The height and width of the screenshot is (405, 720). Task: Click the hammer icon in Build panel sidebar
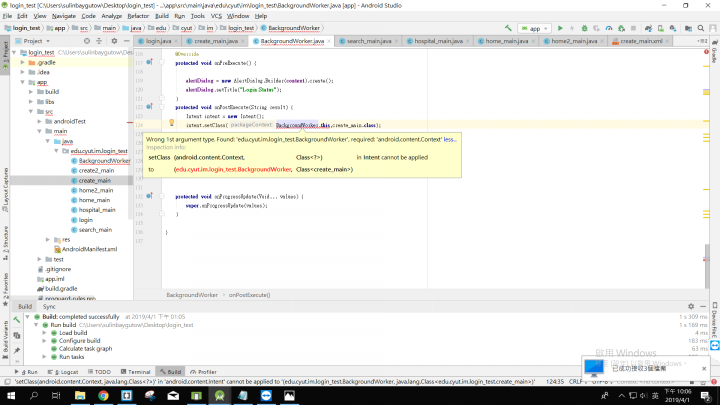[17, 320]
